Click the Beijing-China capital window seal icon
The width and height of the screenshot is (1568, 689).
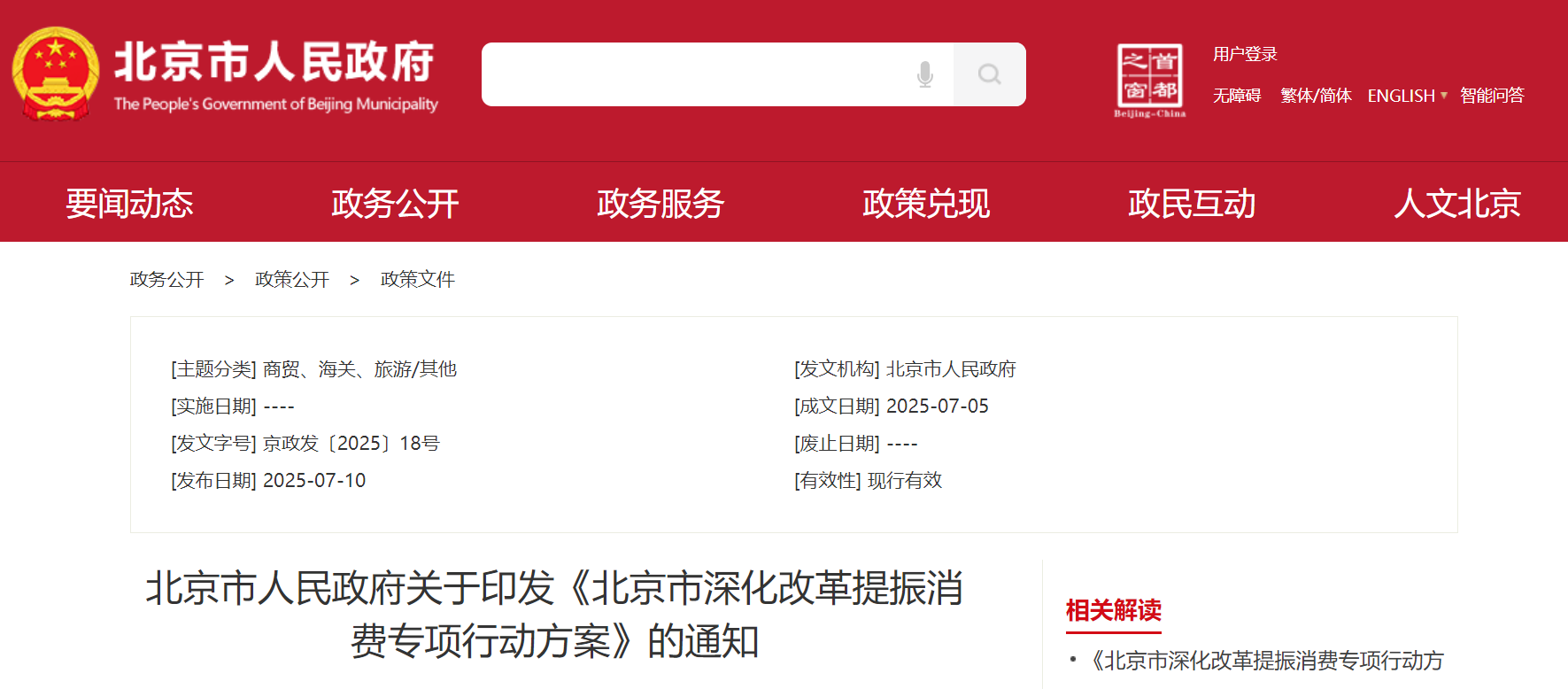pos(1149,80)
